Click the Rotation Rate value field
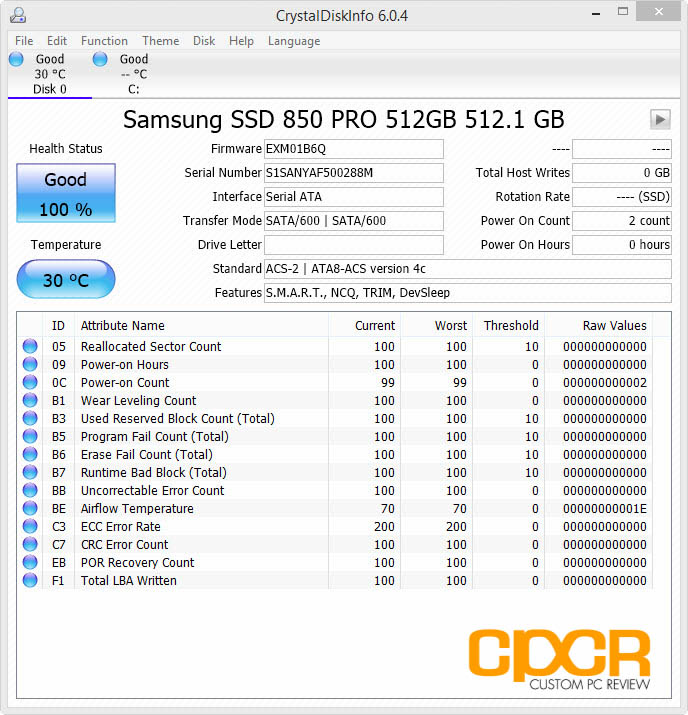Image resolution: width=688 pixels, height=715 pixels. click(622, 197)
